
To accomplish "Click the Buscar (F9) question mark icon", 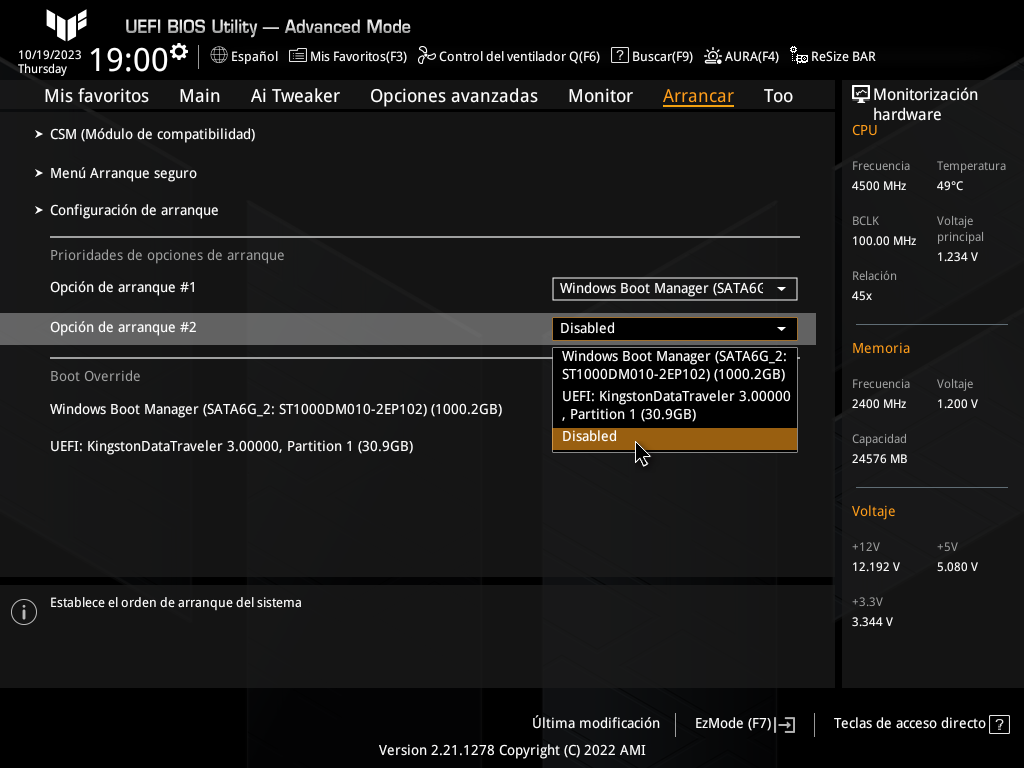I will click(620, 56).
